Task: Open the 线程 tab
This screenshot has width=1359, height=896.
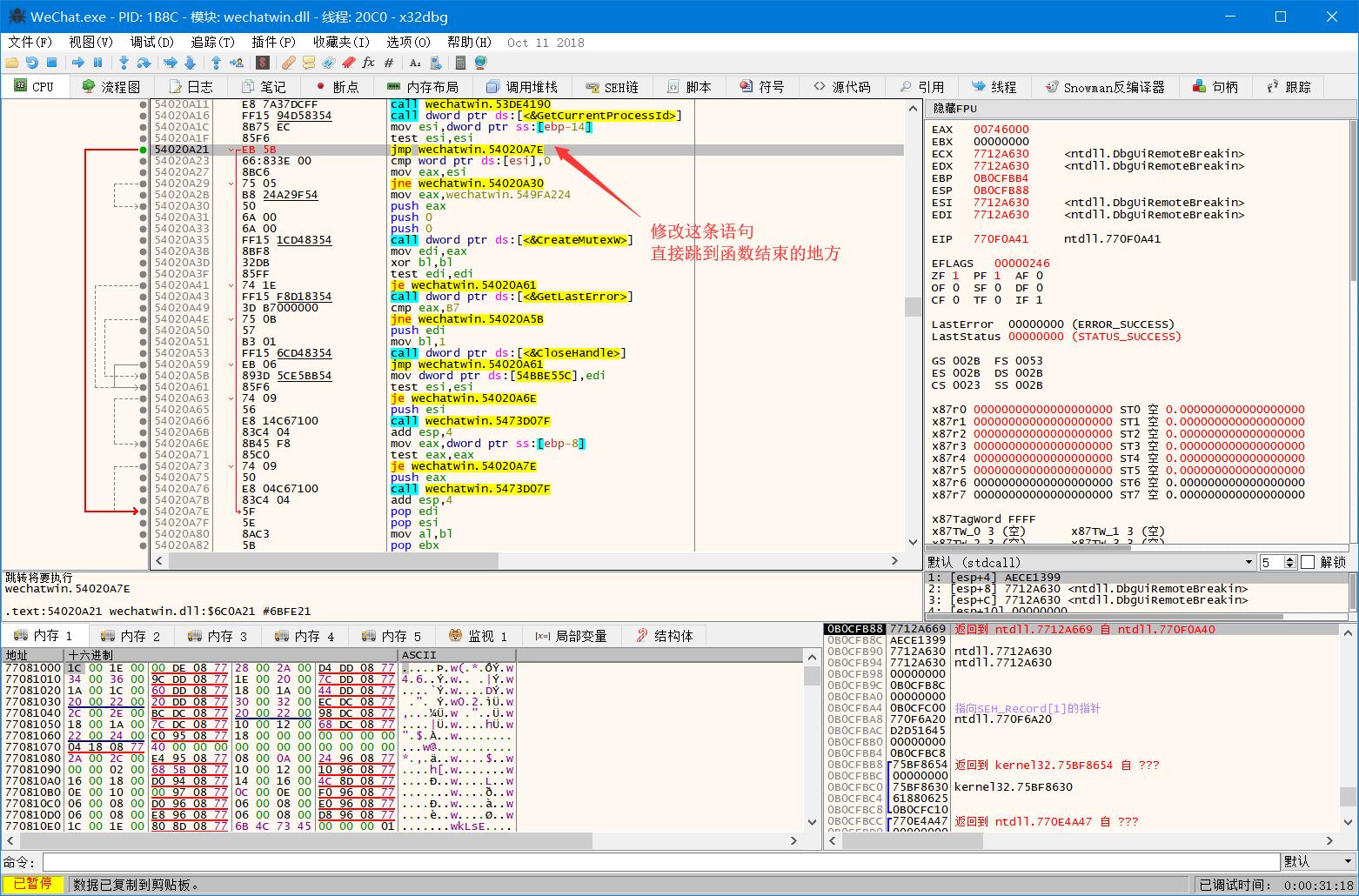Action: 994,87
